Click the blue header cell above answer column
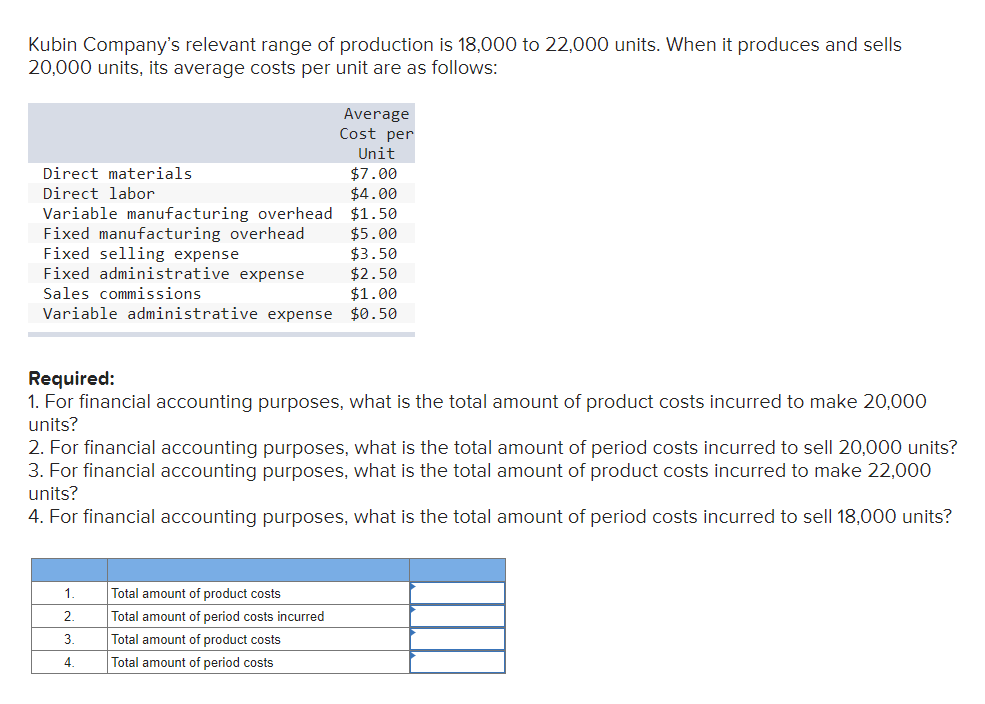The height and width of the screenshot is (704, 985). point(457,569)
